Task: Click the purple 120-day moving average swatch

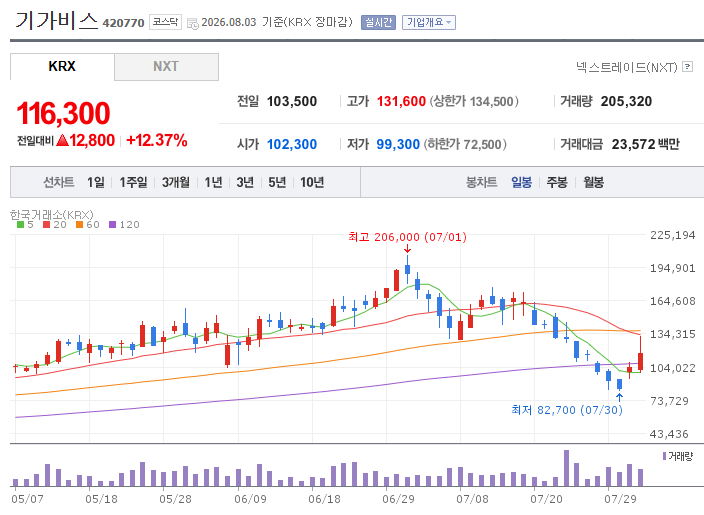Action: [113, 224]
